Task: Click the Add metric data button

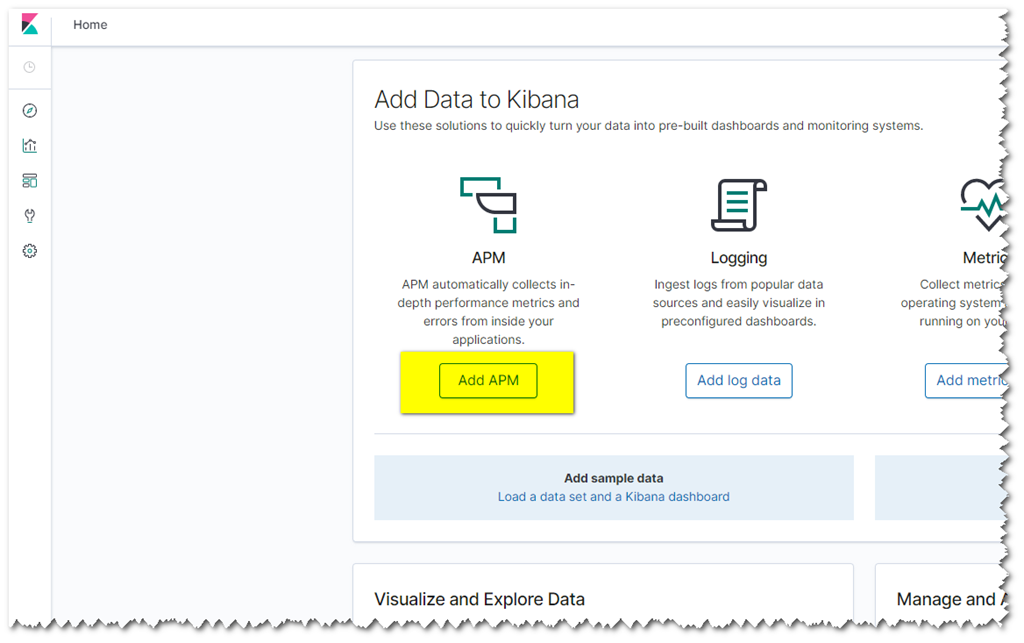Action: [967, 381]
